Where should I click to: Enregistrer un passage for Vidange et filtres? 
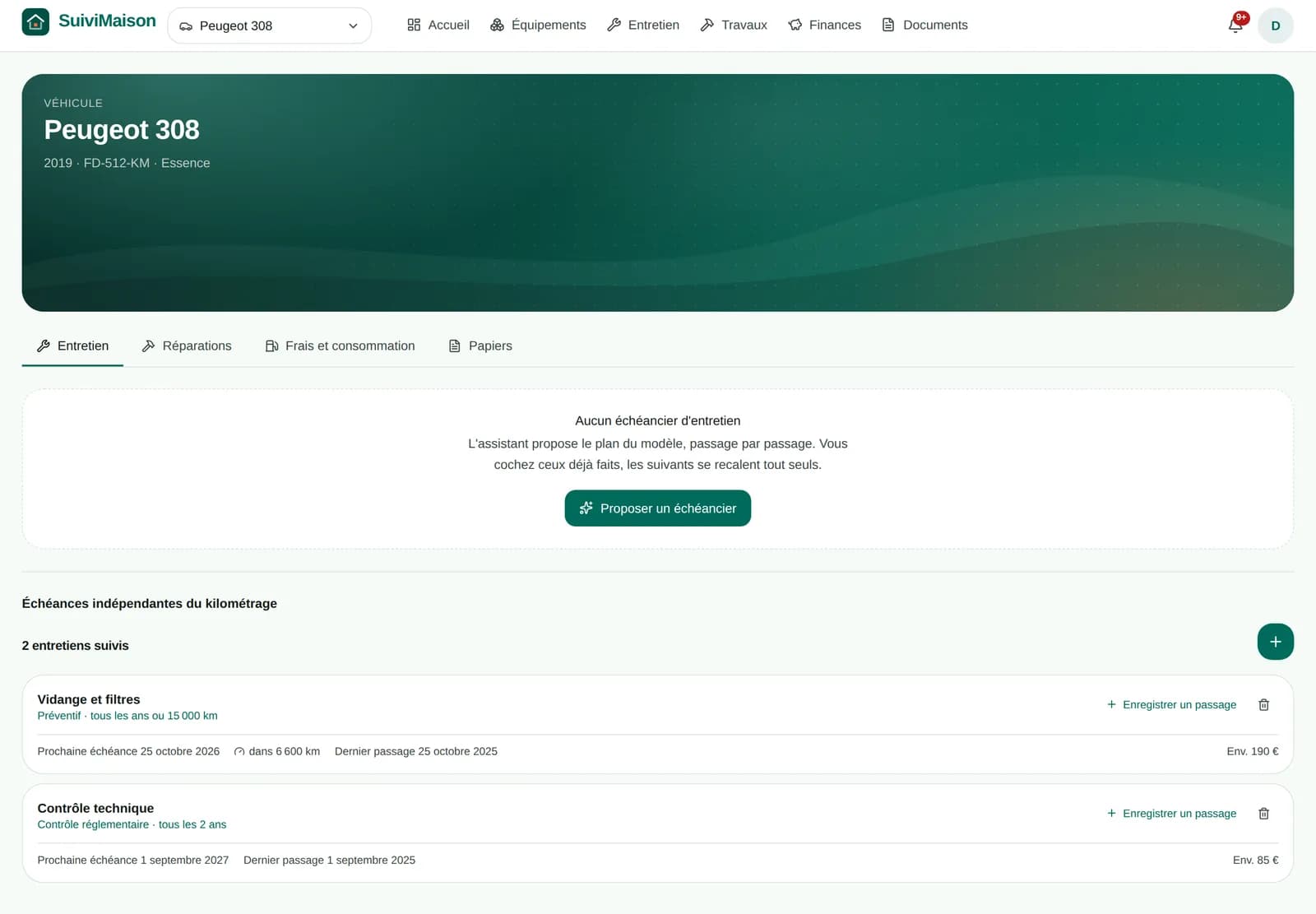point(1171,704)
